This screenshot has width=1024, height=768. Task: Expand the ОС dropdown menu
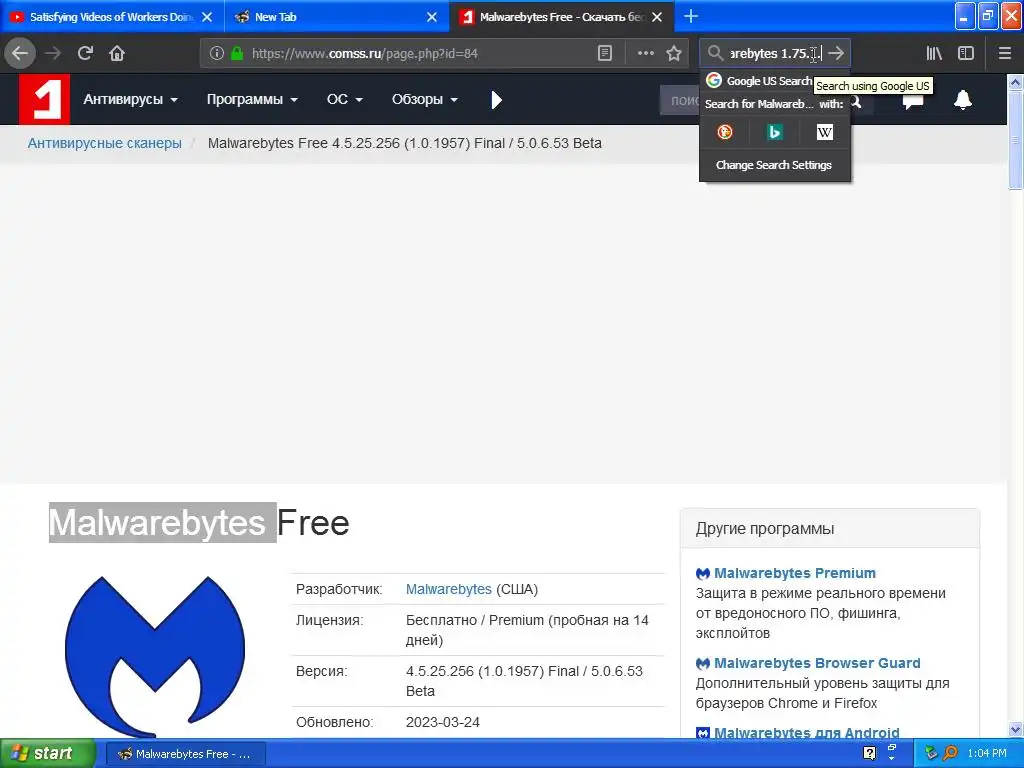344,99
